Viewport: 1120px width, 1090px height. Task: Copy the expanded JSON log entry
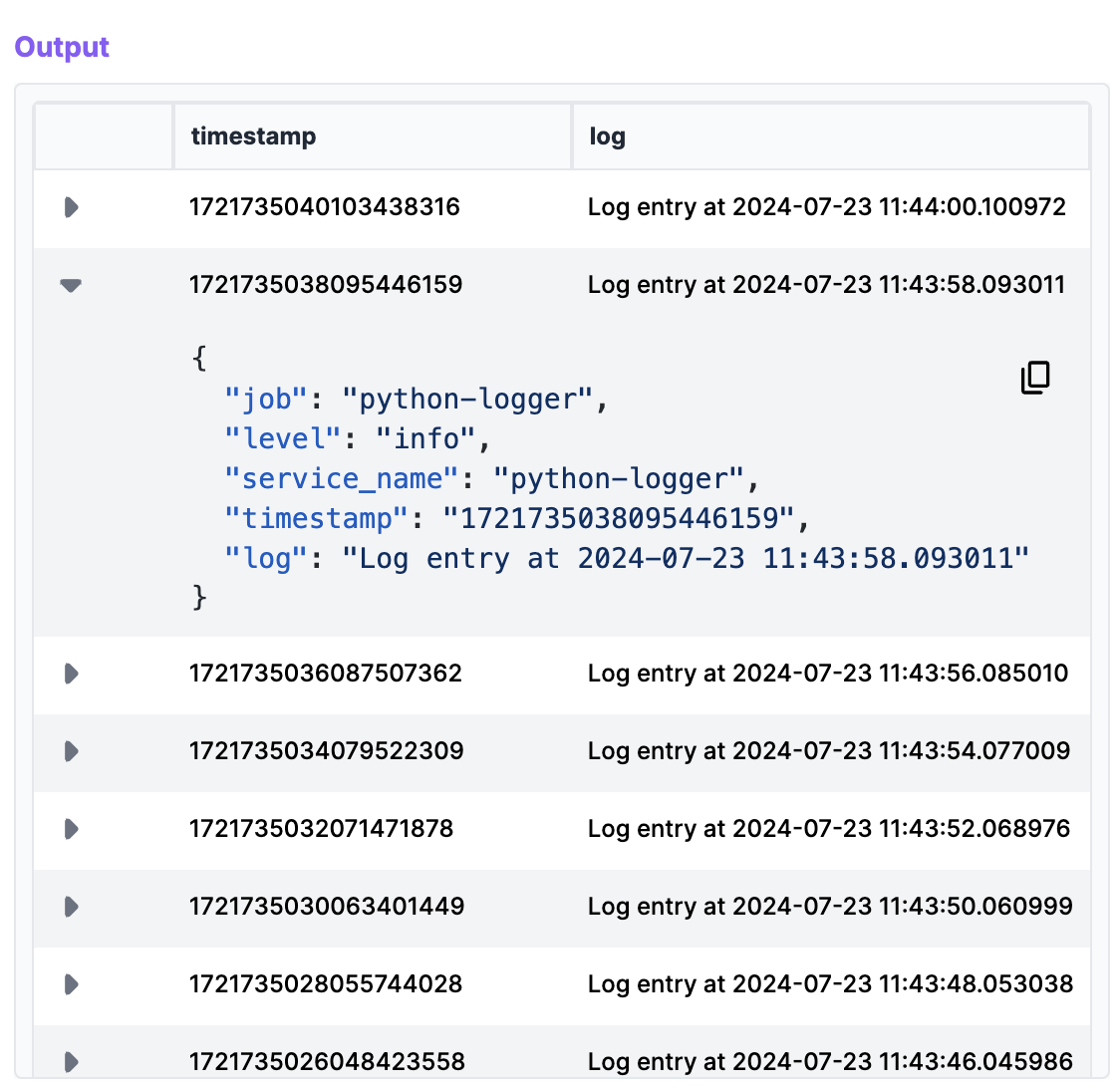click(x=1035, y=378)
